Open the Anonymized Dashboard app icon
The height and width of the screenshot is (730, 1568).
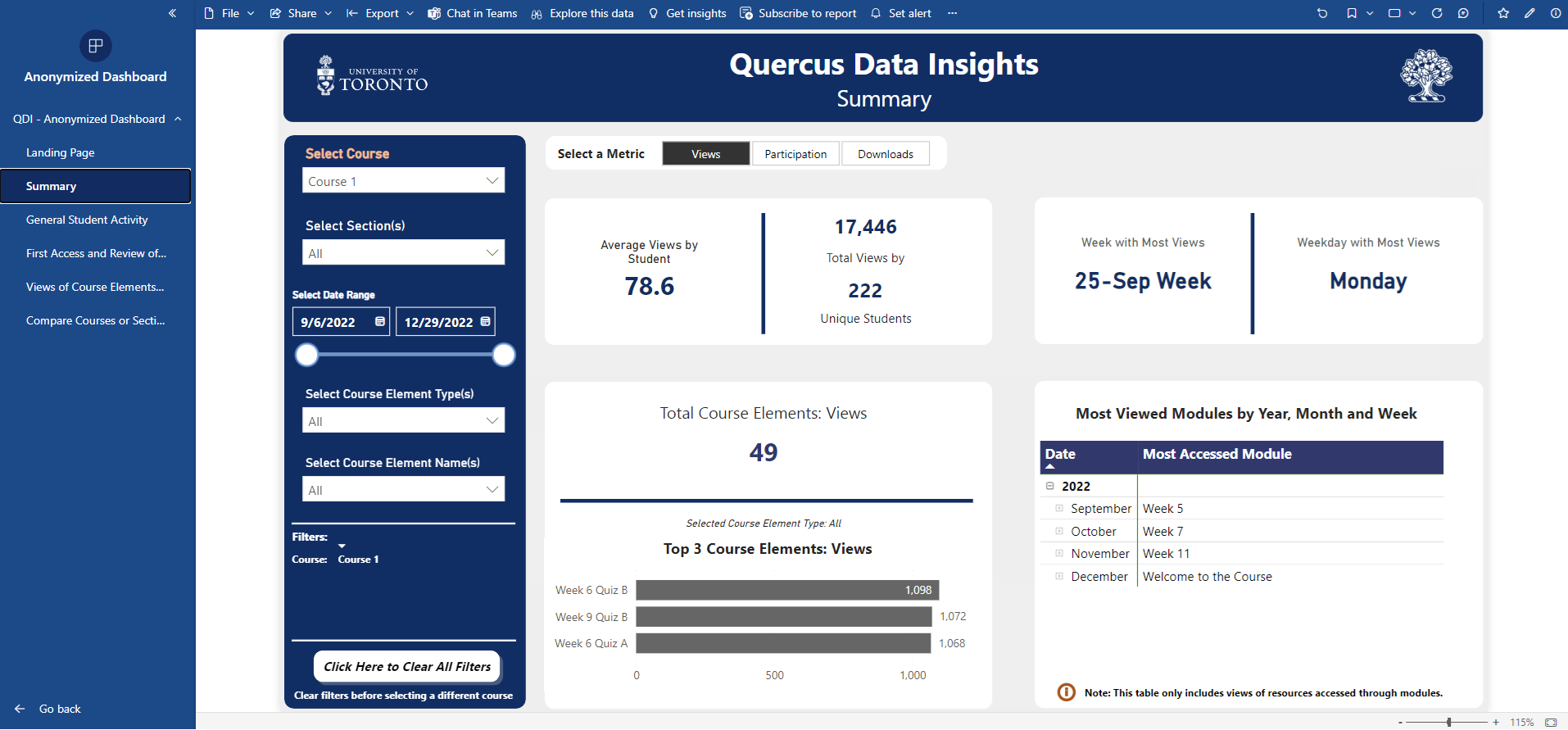click(96, 46)
